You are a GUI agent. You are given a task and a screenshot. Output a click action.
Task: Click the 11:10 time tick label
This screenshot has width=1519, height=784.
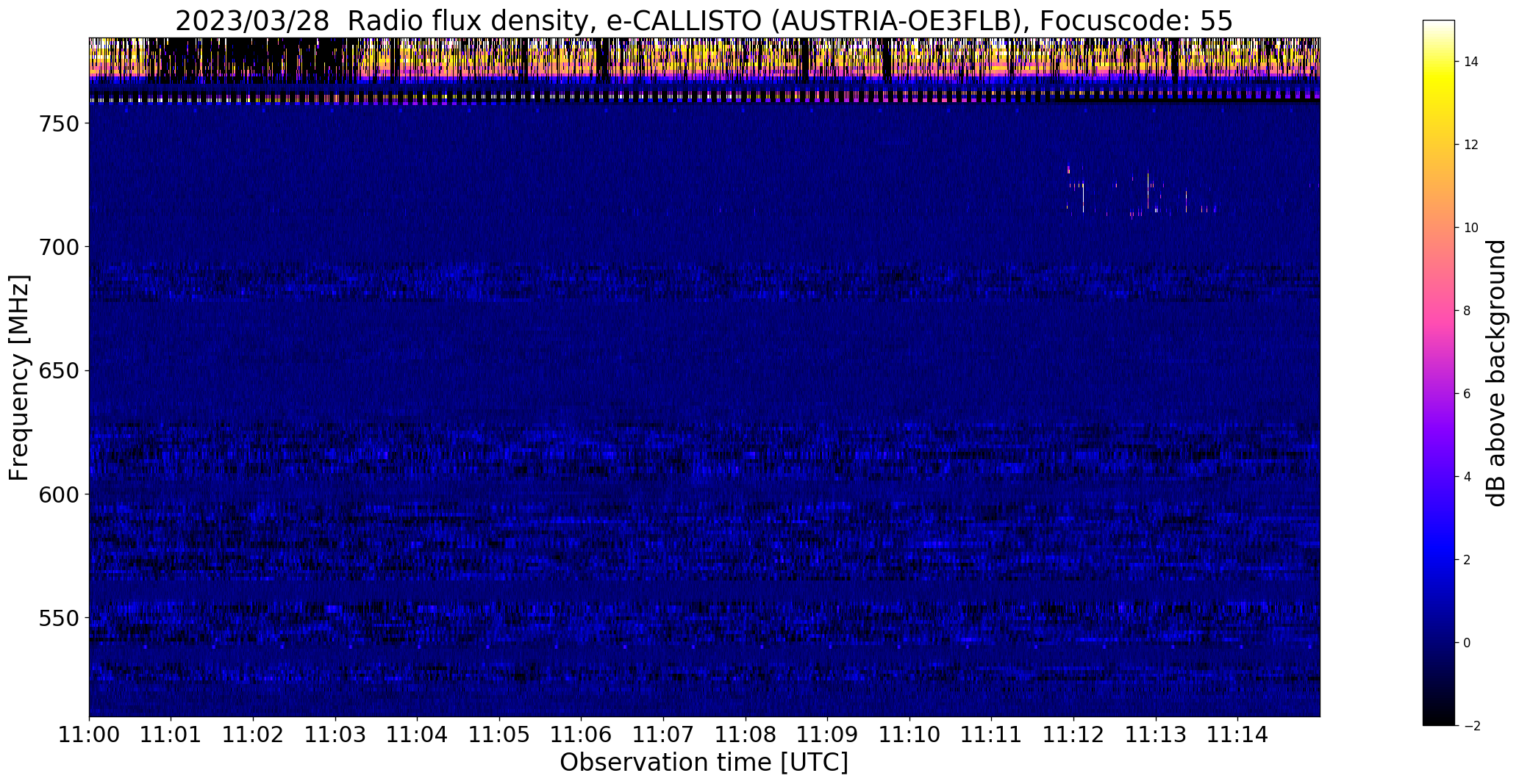click(909, 735)
